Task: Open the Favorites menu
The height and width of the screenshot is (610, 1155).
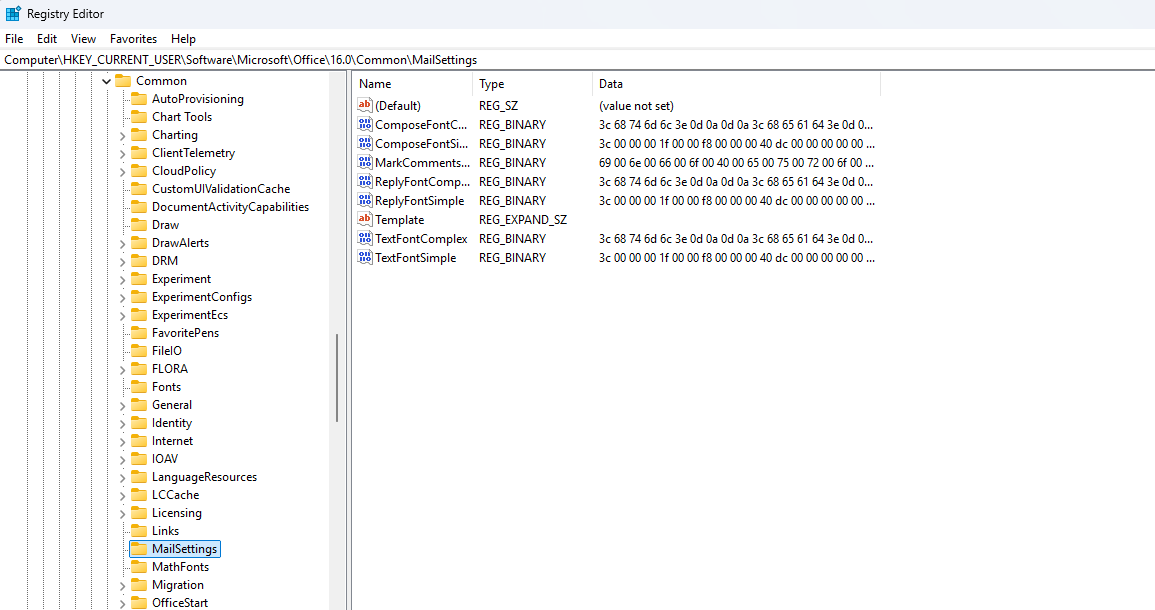Action: click(133, 39)
